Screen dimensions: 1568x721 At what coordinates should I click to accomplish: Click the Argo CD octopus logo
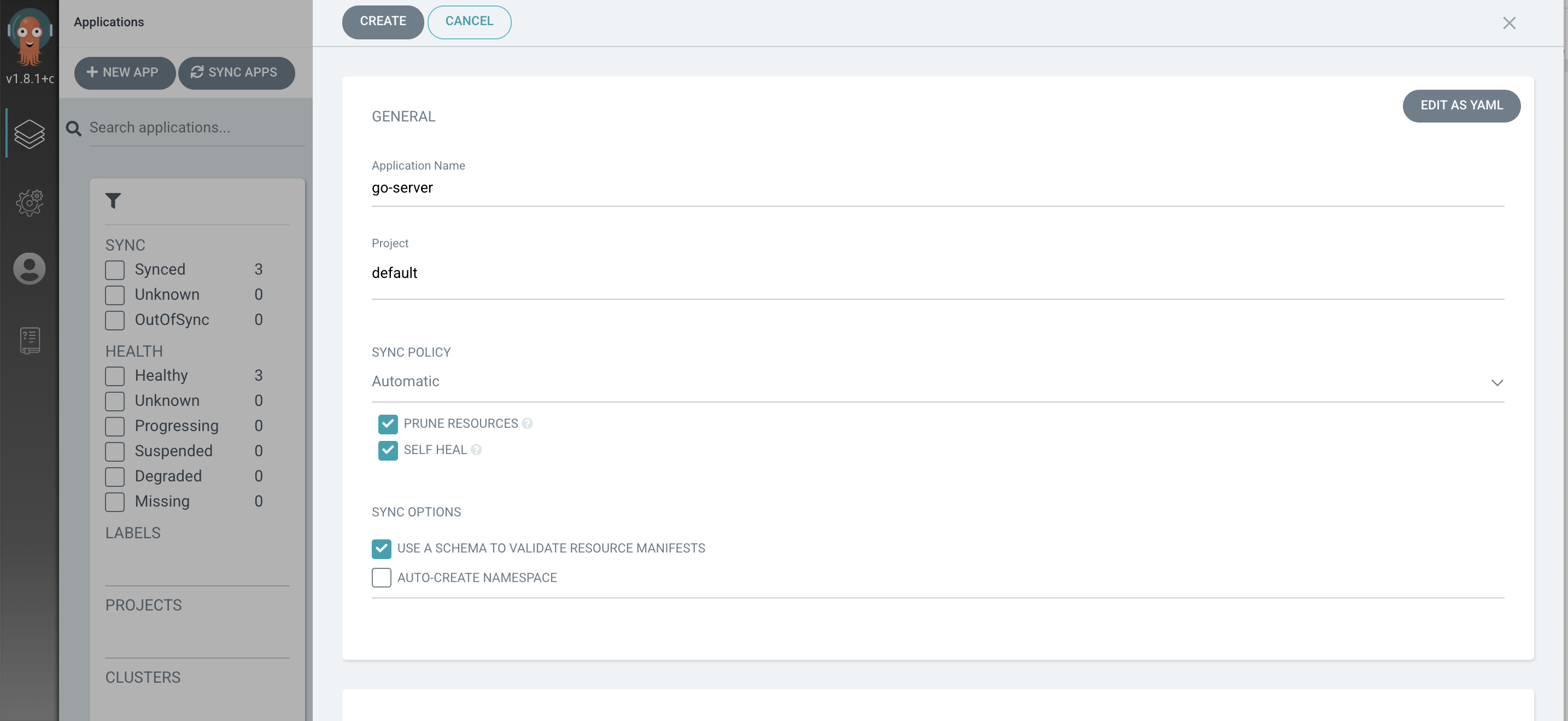pyautogui.click(x=29, y=37)
